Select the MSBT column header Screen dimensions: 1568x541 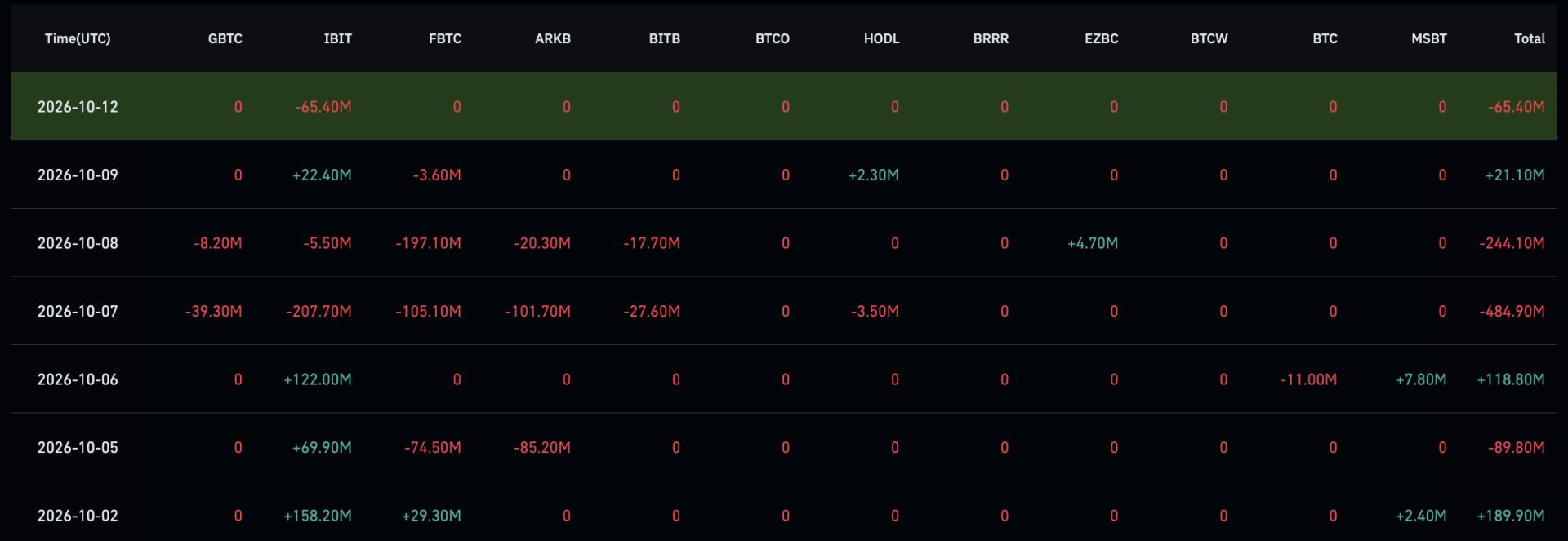point(1429,38)
